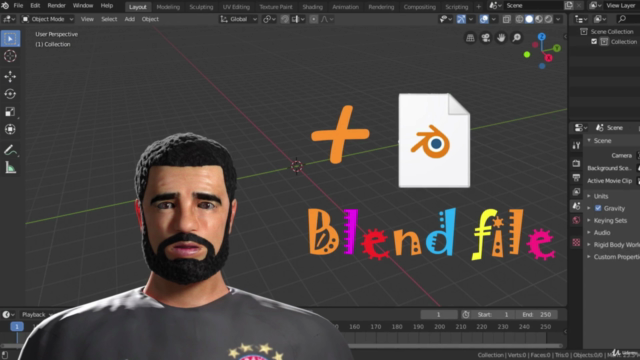Switch to solid shading mode
This screenshot has width=640, height=360.
click(x=529, y=19)
